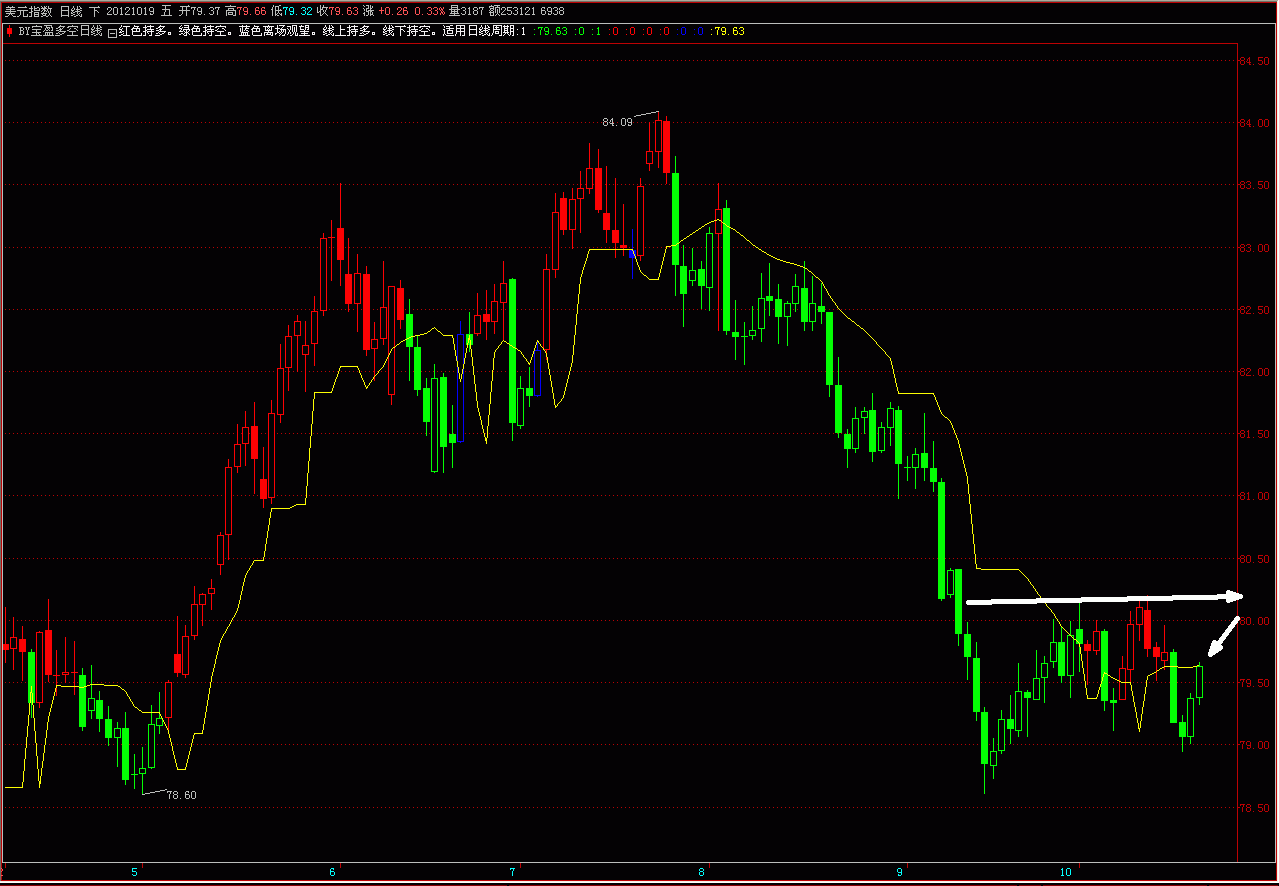Image resolution: width=1279 pixels, height=886 pixels.
Task: Click the opening price 开79.37
Action: tap(199, 11)
